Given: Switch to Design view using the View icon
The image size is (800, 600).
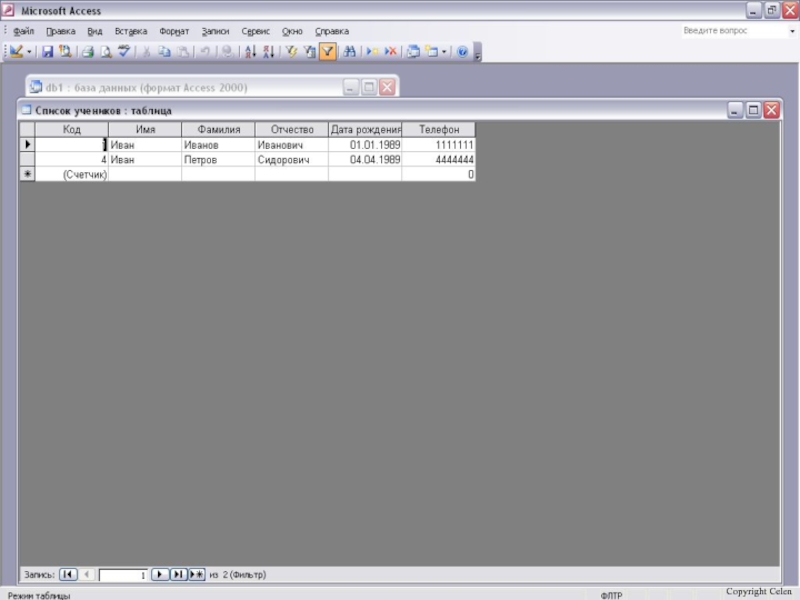Looking at the screenshot, I should tap(16, 52).
